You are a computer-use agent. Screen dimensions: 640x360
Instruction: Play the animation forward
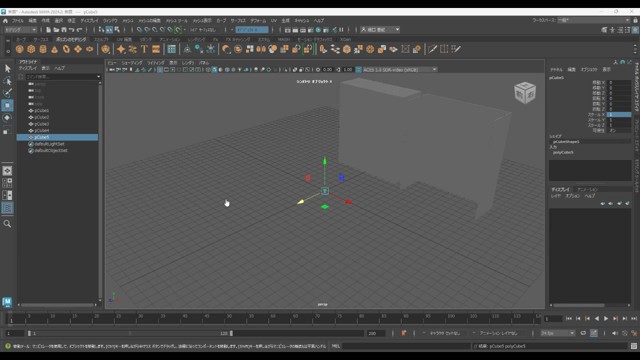pyautogui.click(x=606, y=318)
